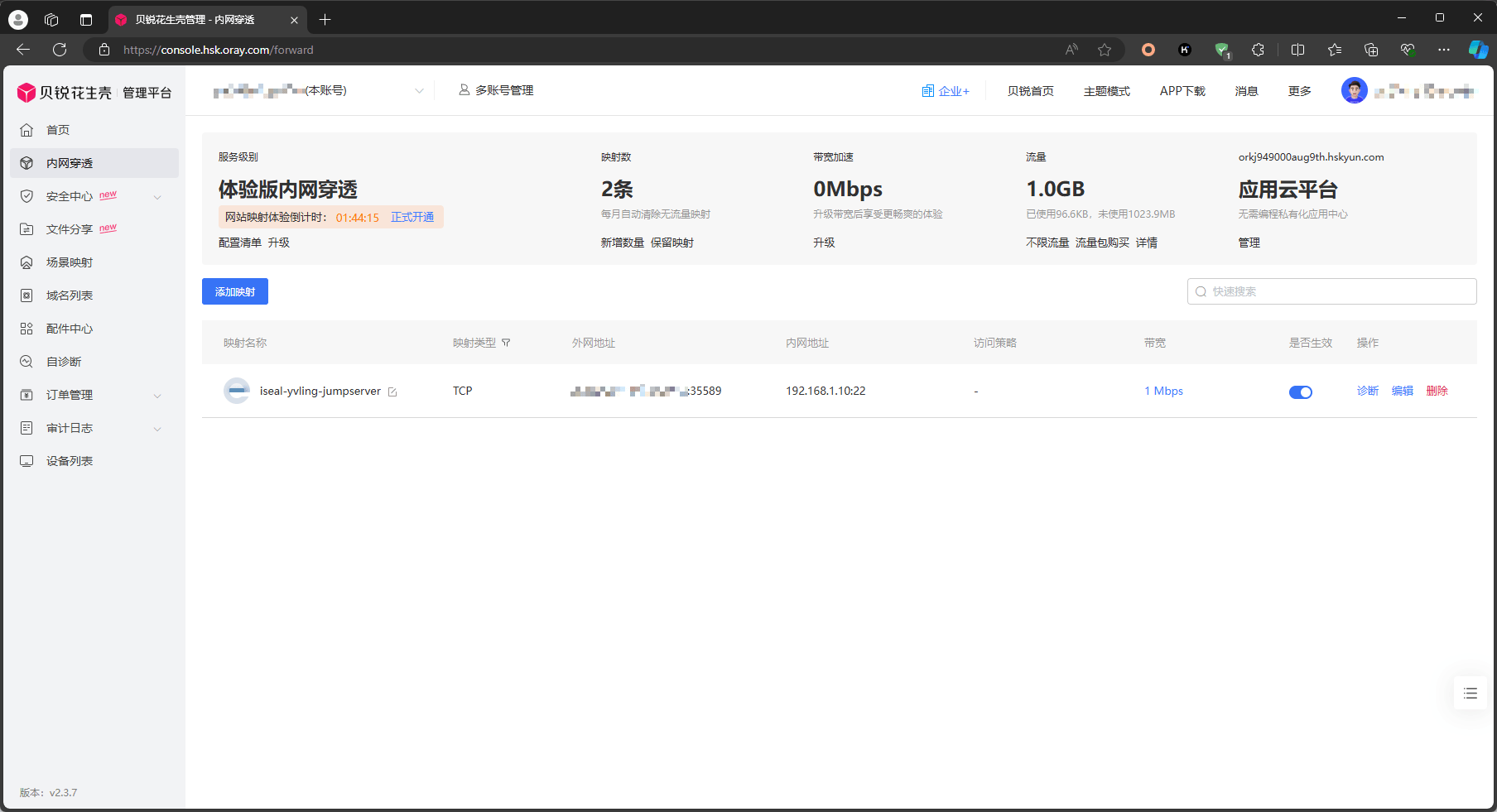The width and height of the screenshot is (1497, 812).
Task: Click the 快速搜索 search field
Action: tap(1333, 291)
